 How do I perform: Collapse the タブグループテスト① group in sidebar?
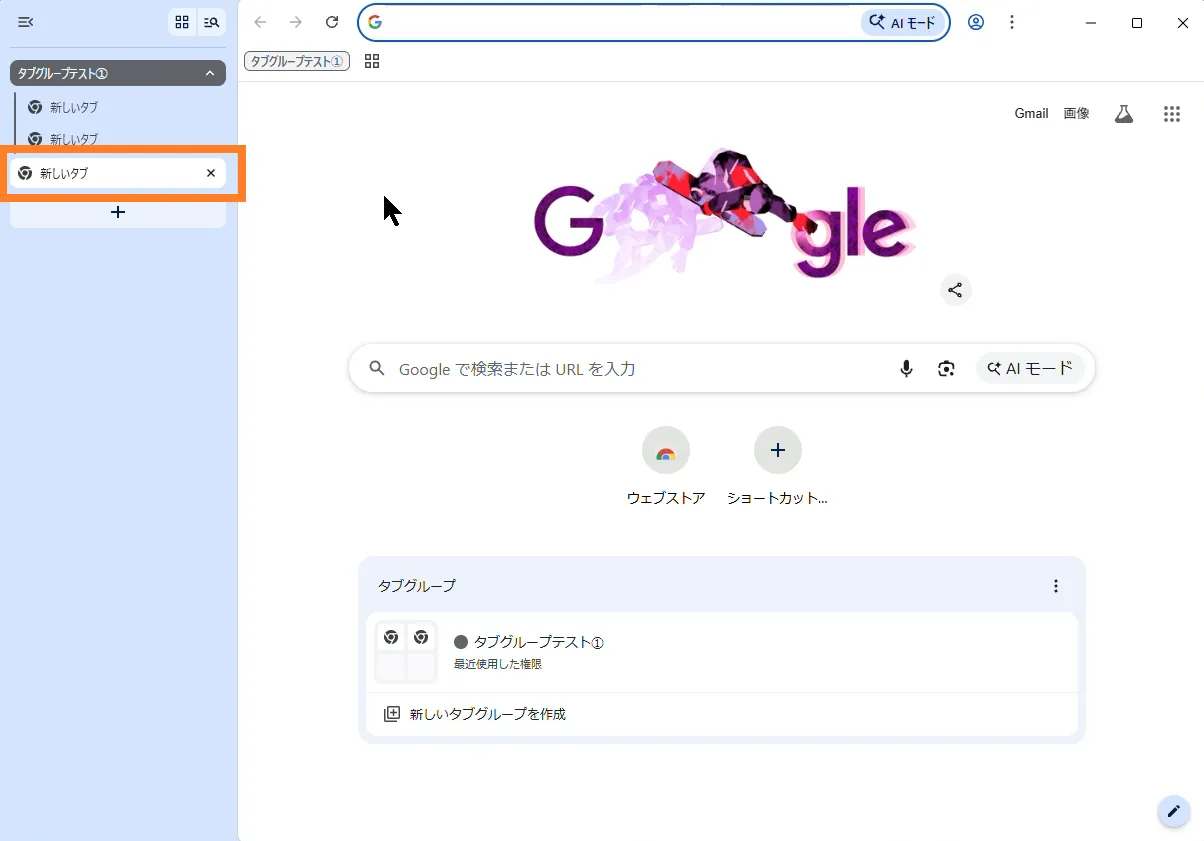pyautogui.click(x=210, y=73)
